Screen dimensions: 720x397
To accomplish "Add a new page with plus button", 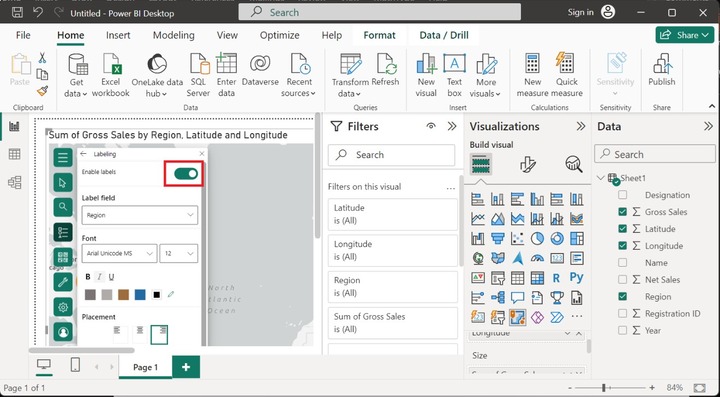I will pos(186,367).
